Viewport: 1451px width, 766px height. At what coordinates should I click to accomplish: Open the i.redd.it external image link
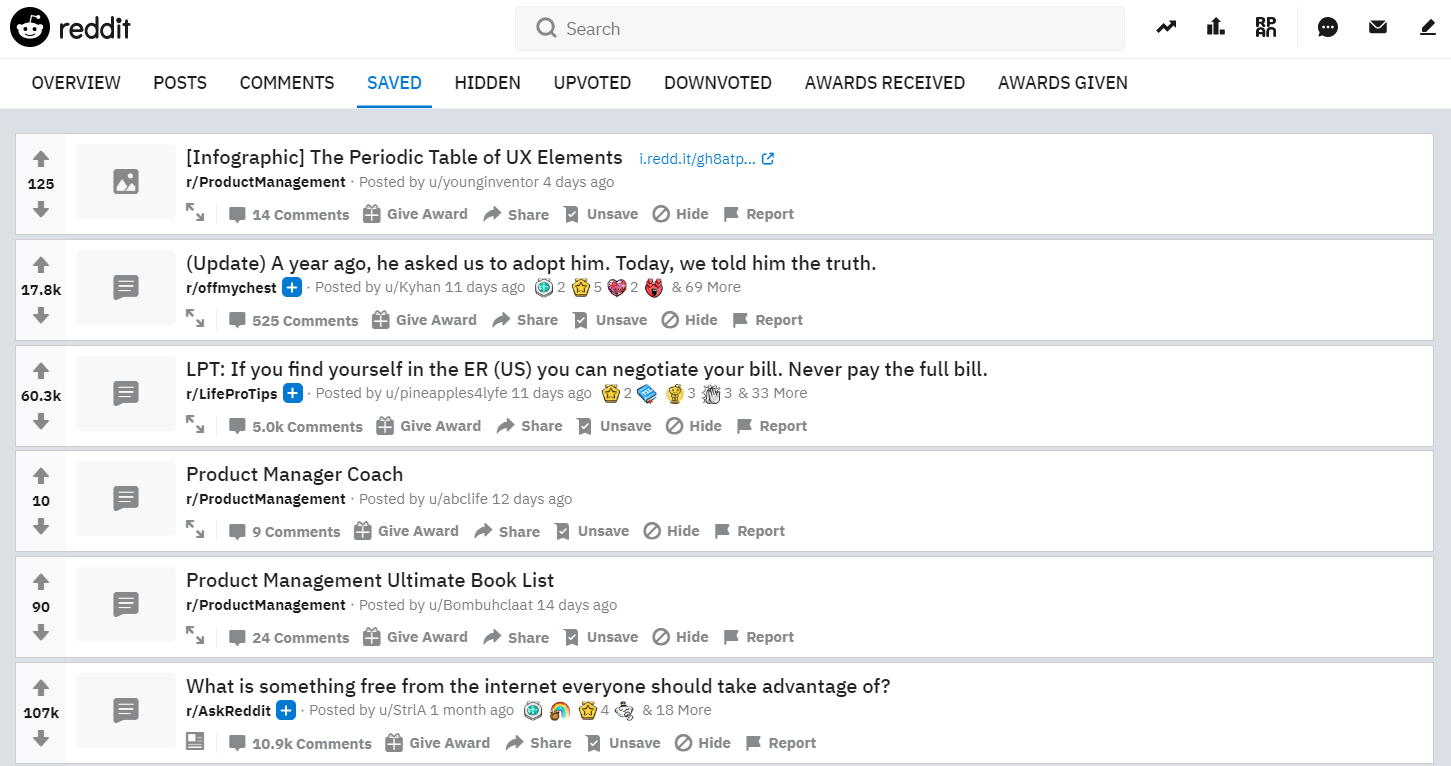coord(706,159)
